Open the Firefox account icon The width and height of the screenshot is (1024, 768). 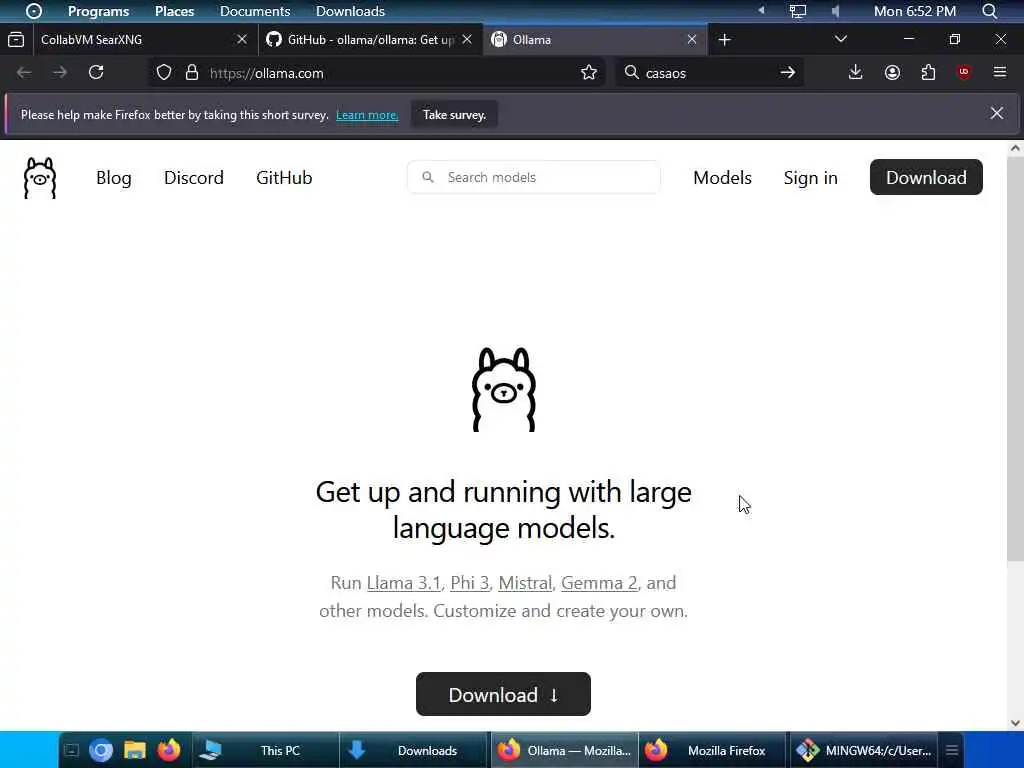892,72
